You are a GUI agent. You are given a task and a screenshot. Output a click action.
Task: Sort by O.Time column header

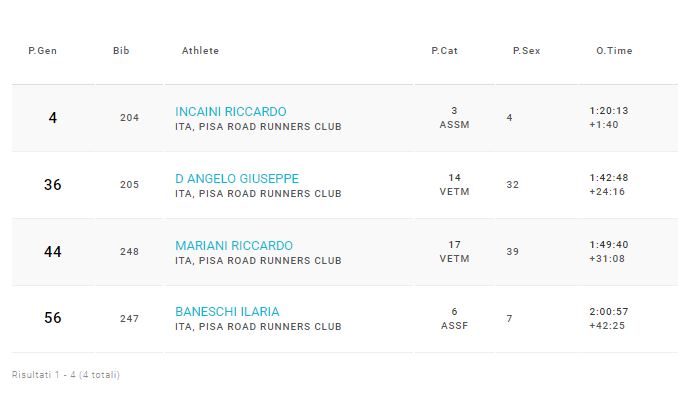click(614, 51)
